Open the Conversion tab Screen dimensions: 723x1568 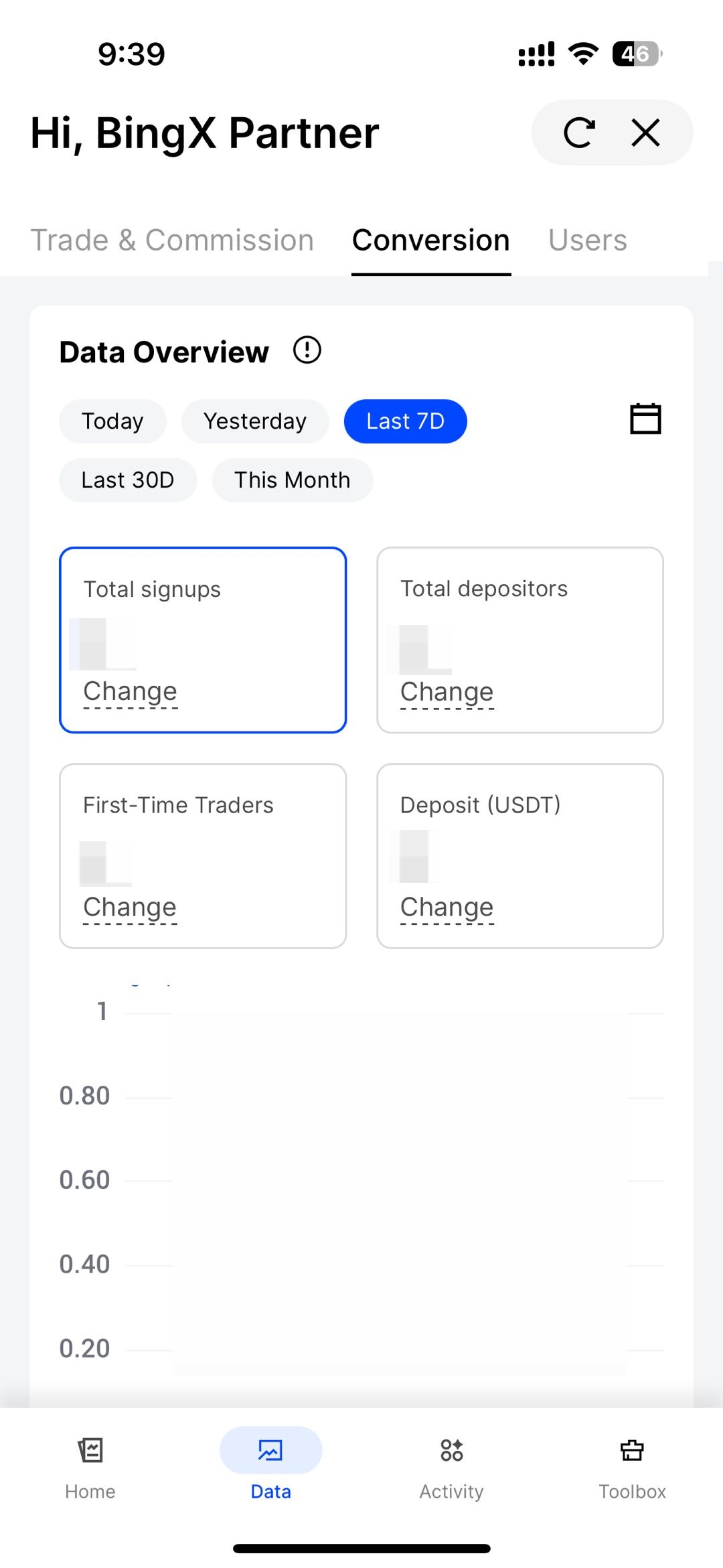coord(431,240)
